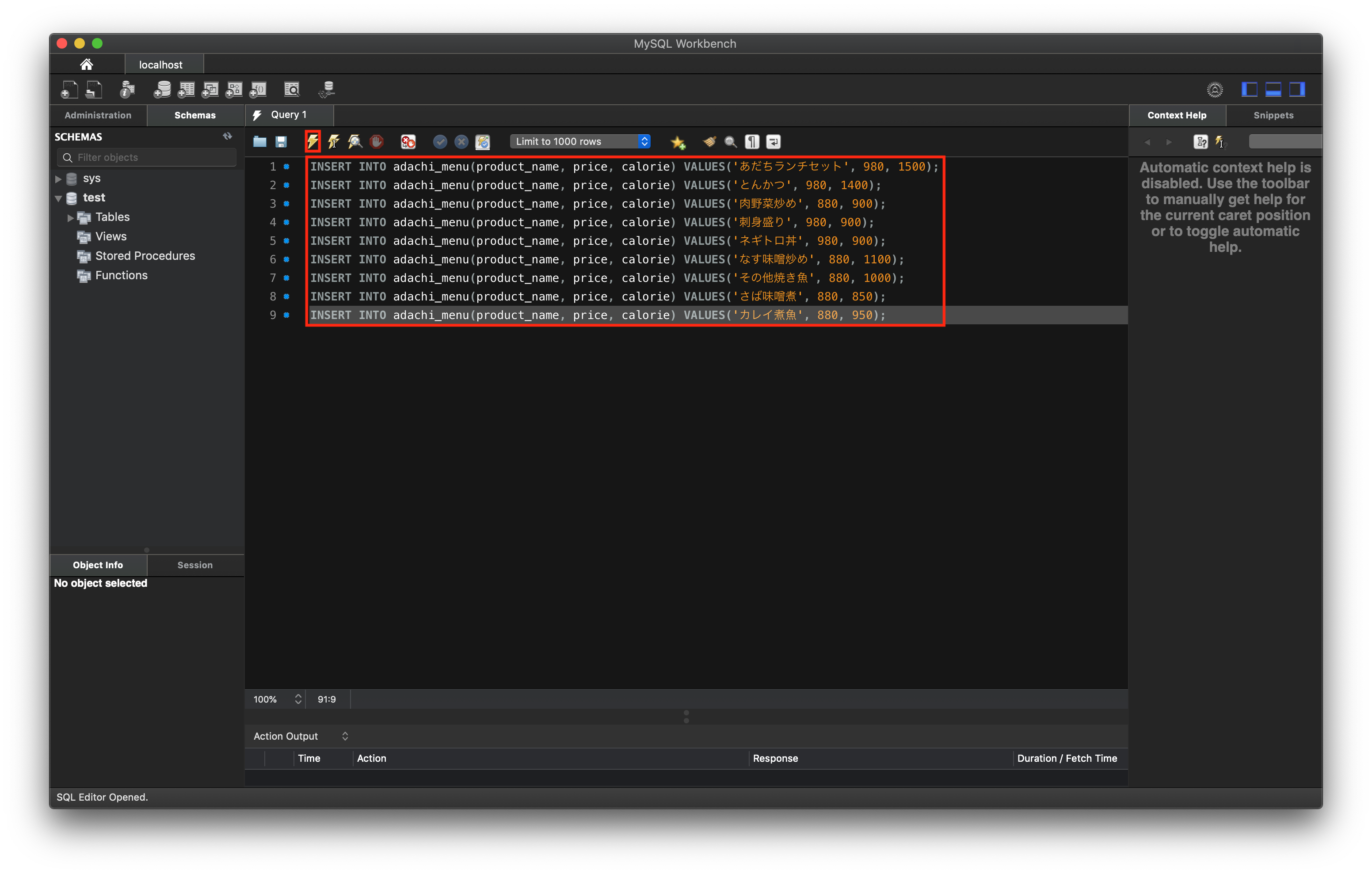Toggle the bottom output panel visibility
The width and height of the screenshot is (1372, 874).
[1273, 89]
